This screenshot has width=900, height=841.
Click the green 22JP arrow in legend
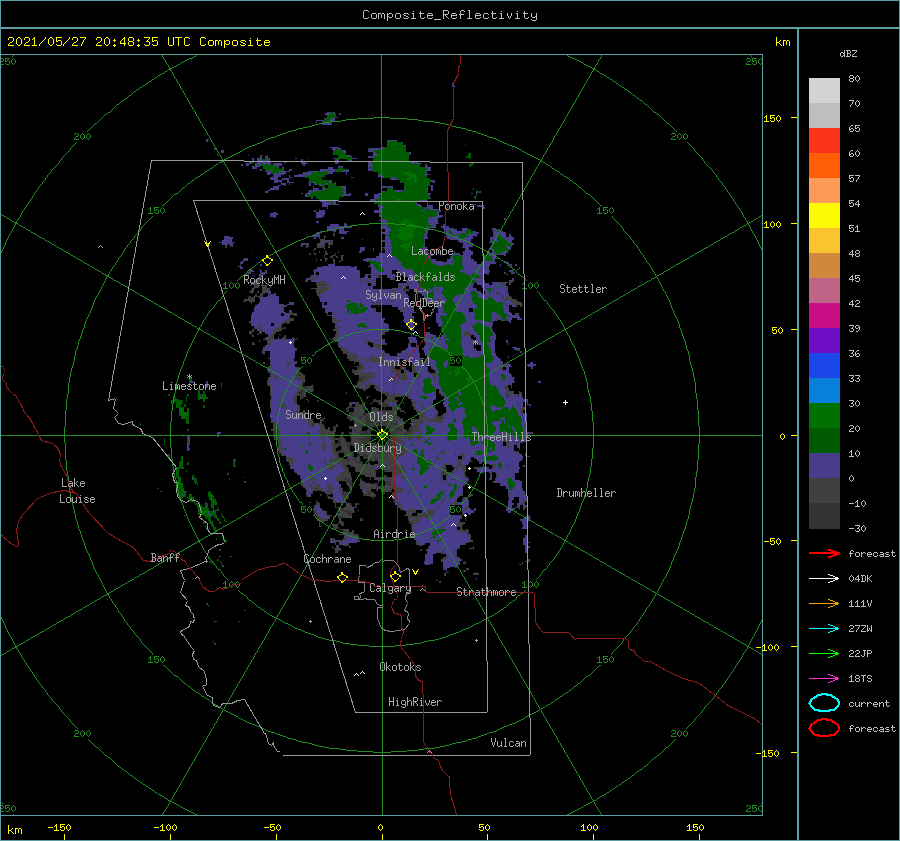pos(824,653)
